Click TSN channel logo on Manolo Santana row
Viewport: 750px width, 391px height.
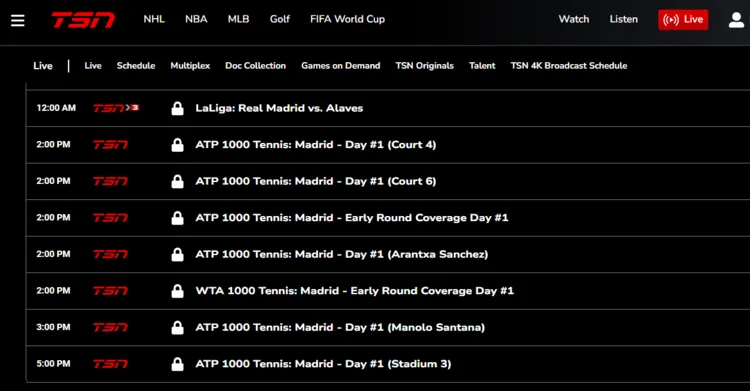[110, 327]
